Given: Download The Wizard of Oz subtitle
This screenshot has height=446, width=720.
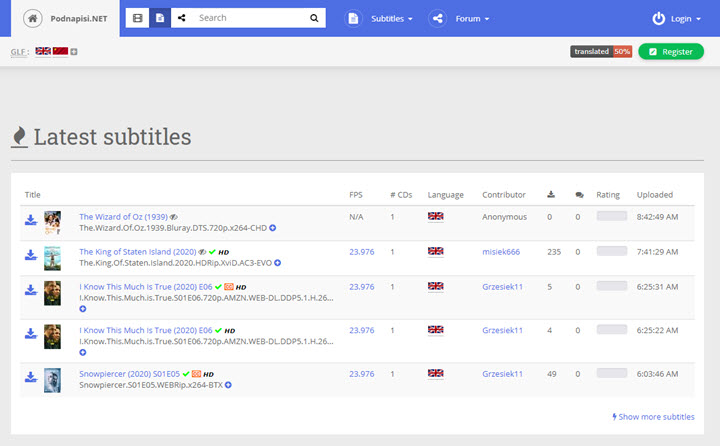Looking at the screenshot, I should (30, 221).
